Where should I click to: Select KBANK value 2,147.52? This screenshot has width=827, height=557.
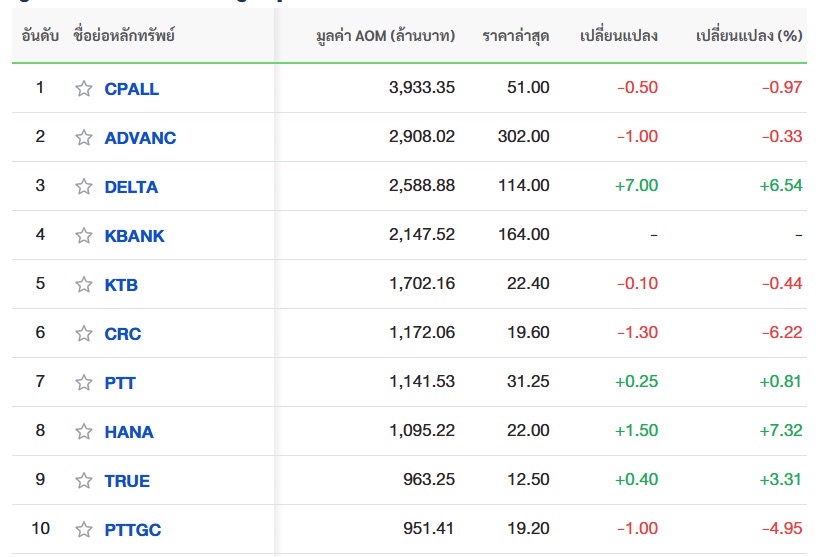point(422,235)
